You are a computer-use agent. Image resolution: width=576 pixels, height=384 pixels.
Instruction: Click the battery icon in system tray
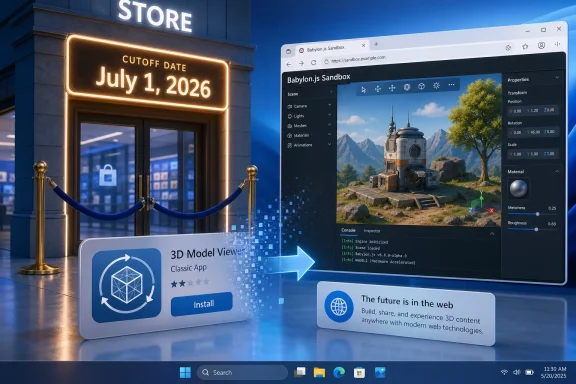tap(529, 372)
